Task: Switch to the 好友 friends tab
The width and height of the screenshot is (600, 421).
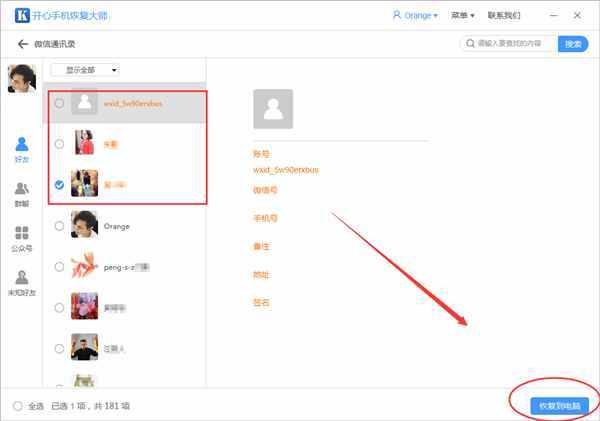Action: click(x=22, y=150)
